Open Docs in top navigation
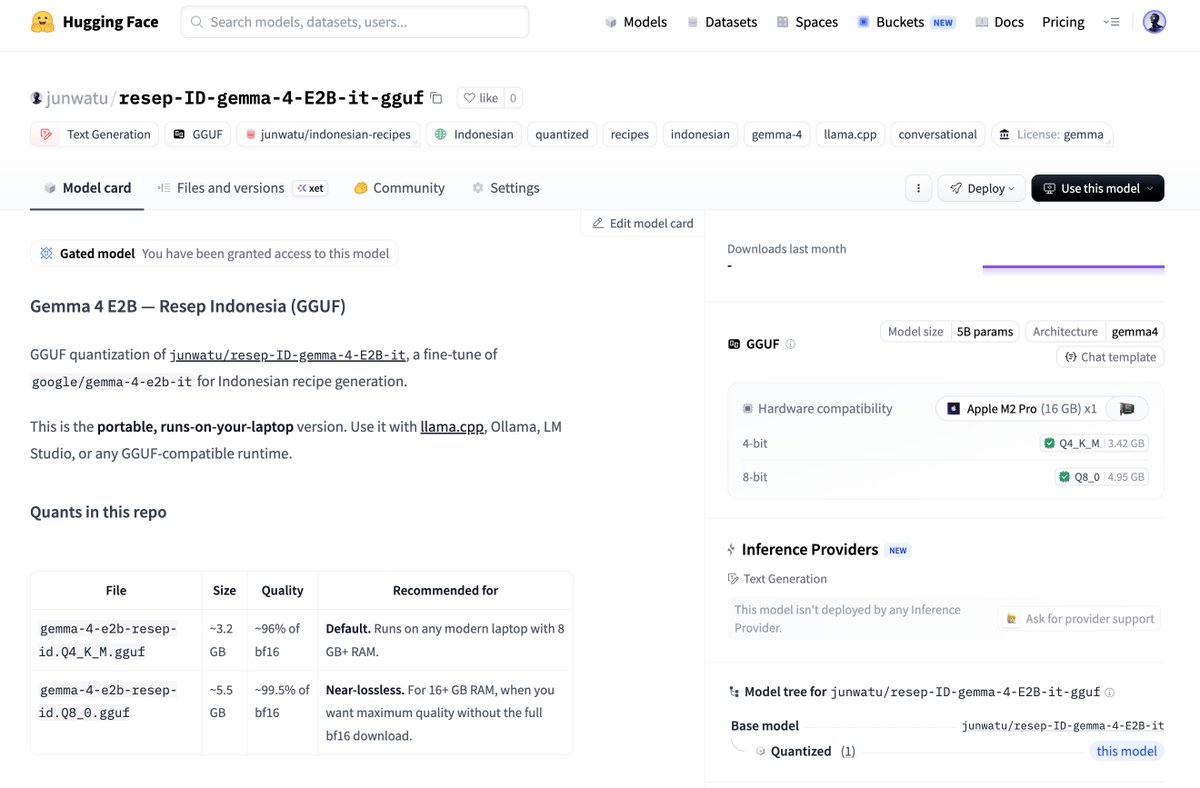Screen dimensions: 1200x788 click(x=999, y=22)
